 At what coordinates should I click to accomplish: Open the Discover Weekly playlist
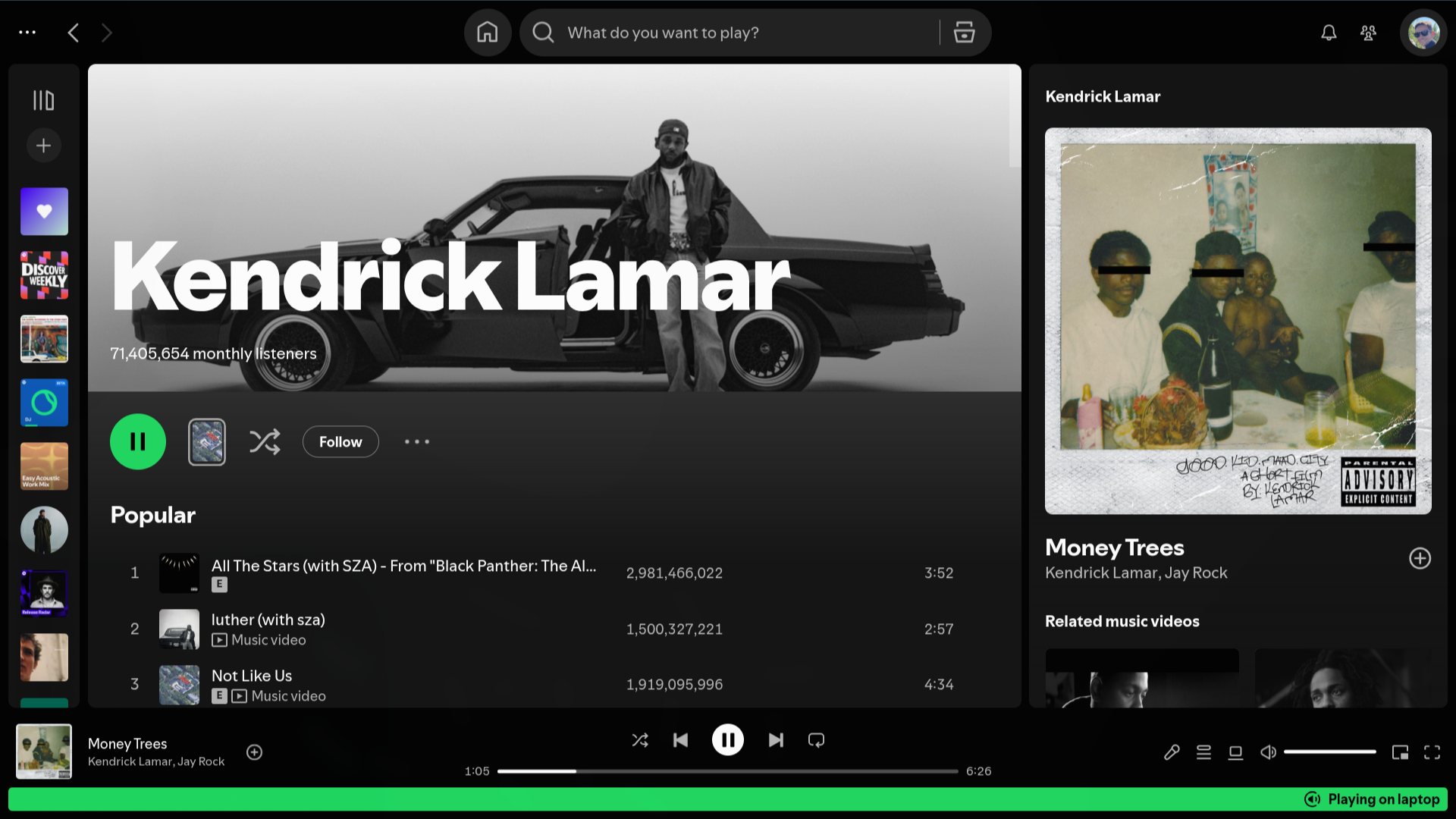click(x=44, y=275)
